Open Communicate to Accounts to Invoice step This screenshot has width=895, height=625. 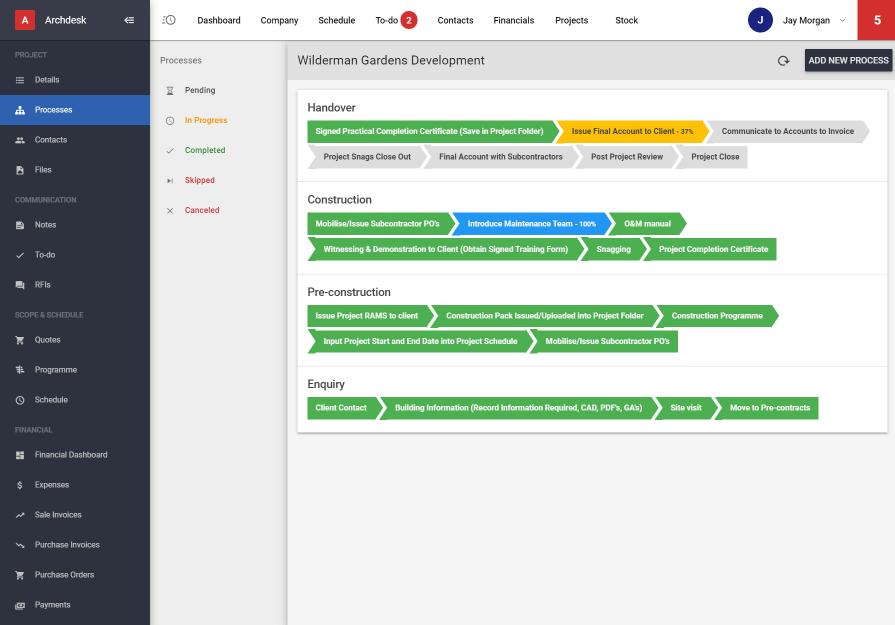coord(788,131)
